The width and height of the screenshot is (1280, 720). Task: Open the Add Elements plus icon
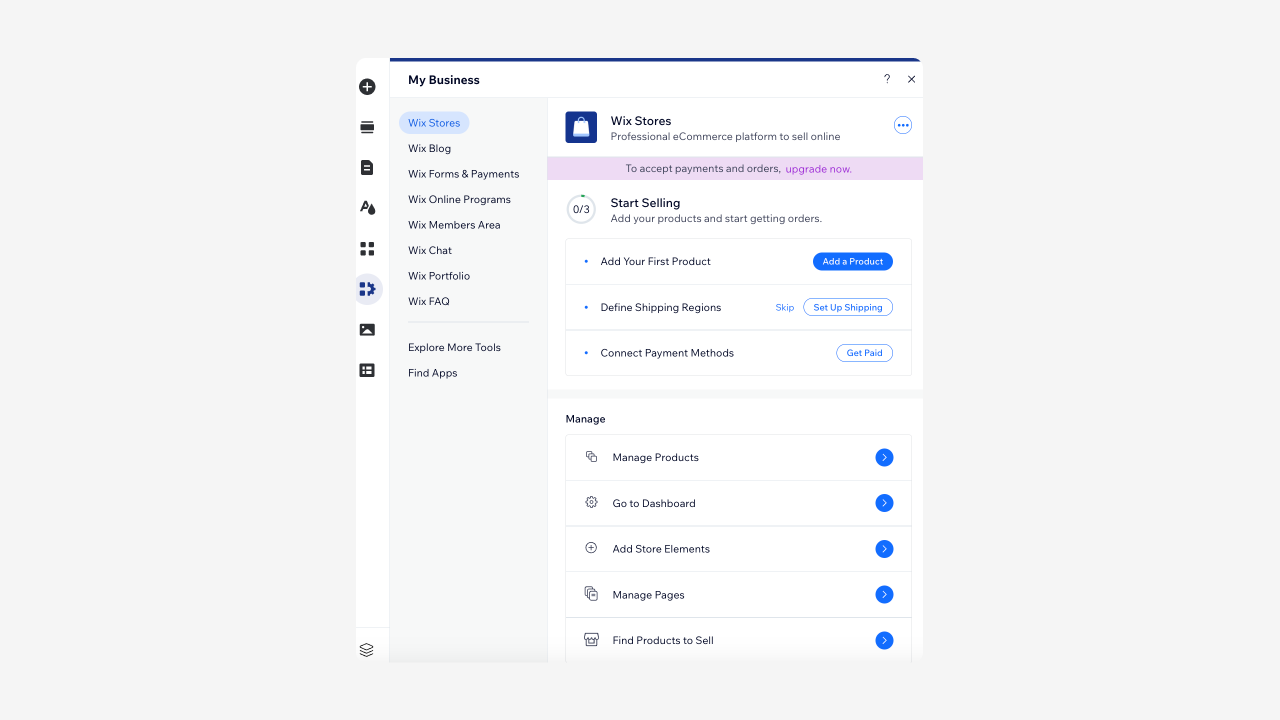pyautogui.click(x=367, y=87)
